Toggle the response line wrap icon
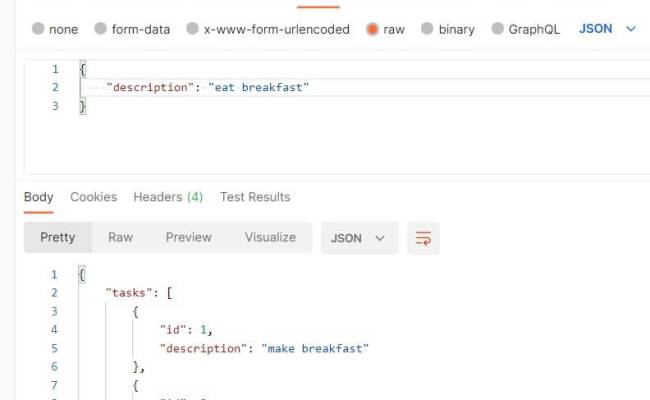Screen dimensions: 650x400 coord(423,238)
